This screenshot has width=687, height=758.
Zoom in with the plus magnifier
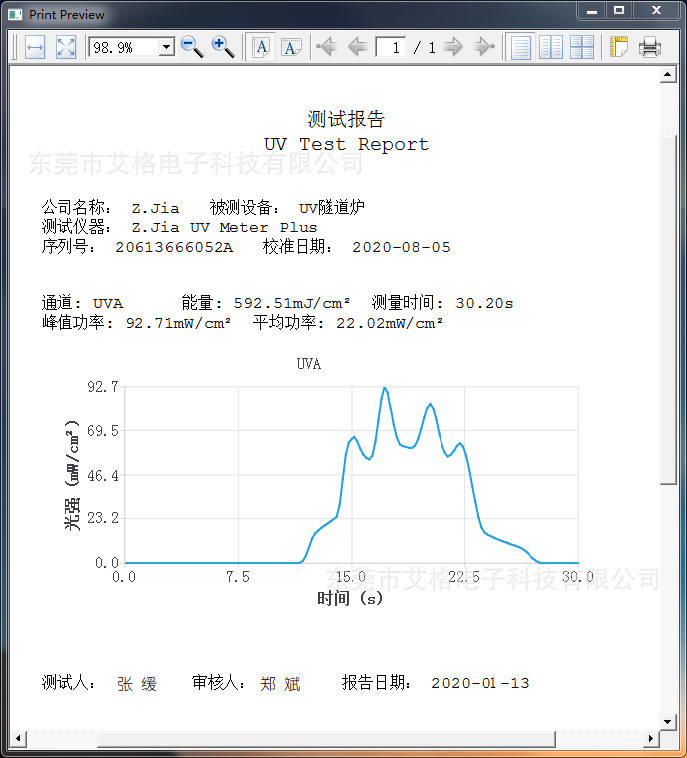click(x=223, y=47)
